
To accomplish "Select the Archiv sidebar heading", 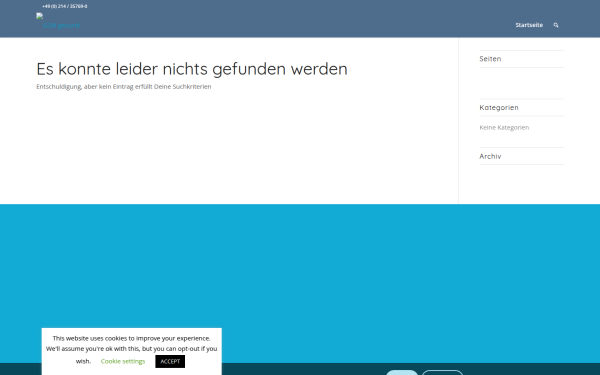I will click(x=490, y=156).
